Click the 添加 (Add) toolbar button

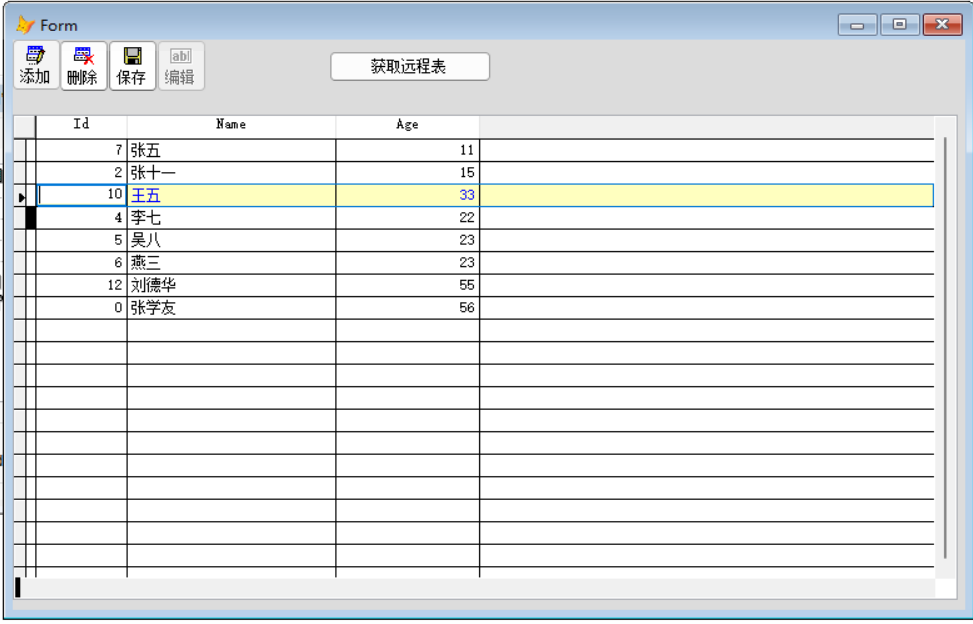click(36, 66)
